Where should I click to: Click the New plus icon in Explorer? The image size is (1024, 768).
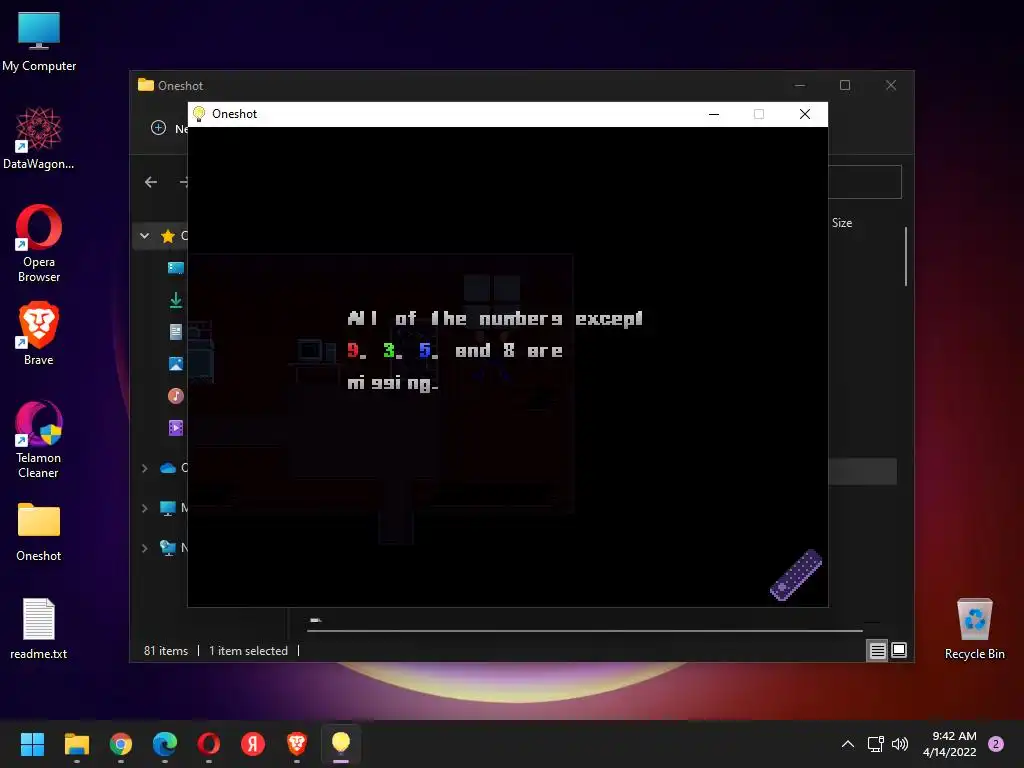coord(159,127)
